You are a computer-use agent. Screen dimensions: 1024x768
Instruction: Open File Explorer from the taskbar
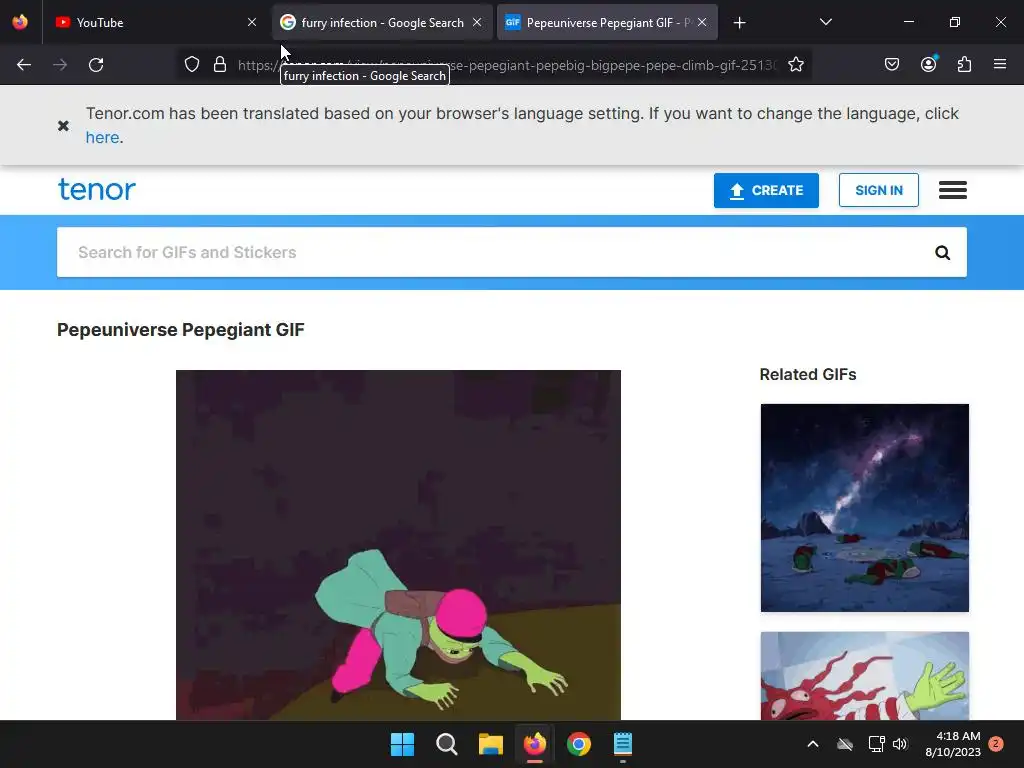[x=490, y=744]
